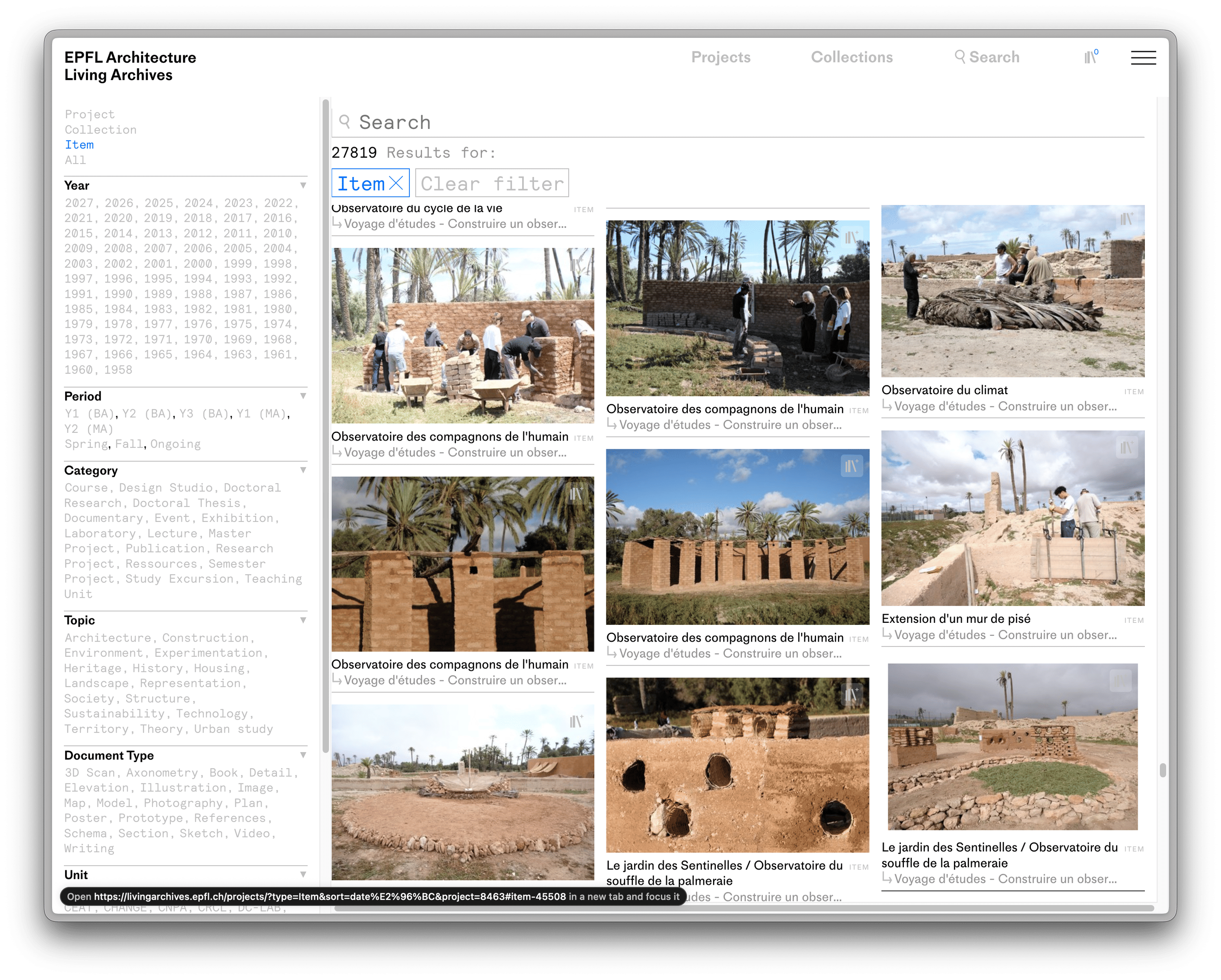Add the clay wall with holes image to library
Image resolution: width=1221 pixels, height=980 pixels.
click(x=851, y=694)
